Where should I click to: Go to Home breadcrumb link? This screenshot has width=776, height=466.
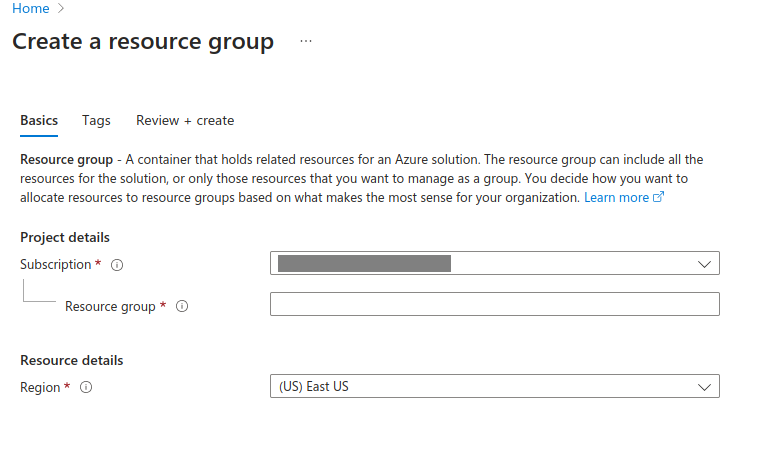click(31, 8)
